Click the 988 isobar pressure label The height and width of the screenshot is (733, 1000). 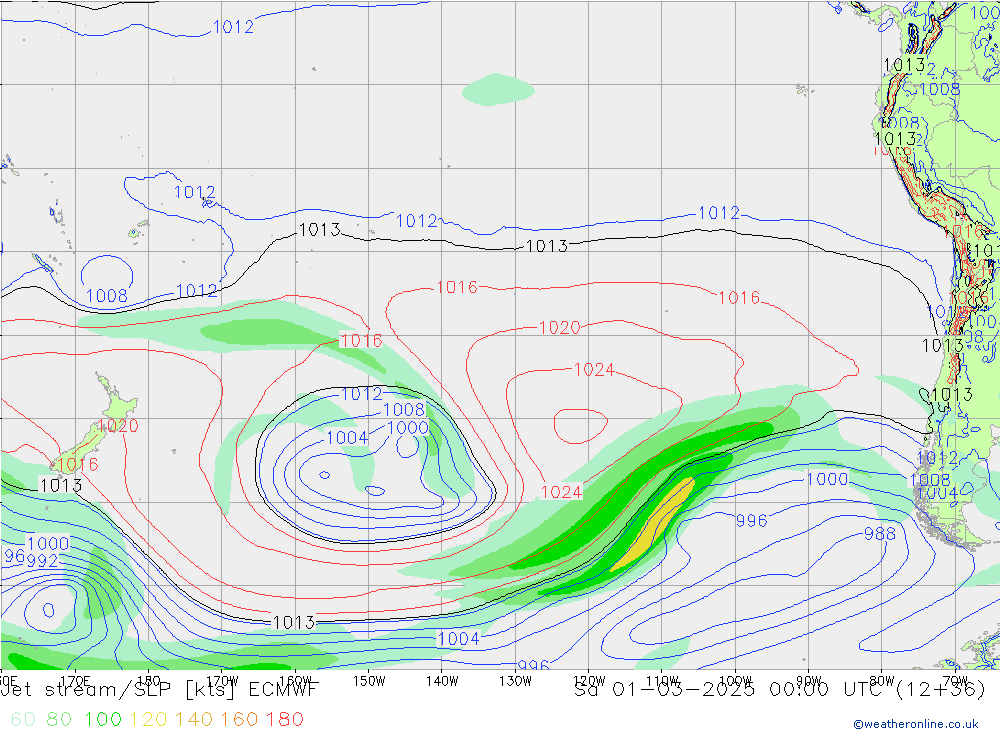tap(879, 533)
